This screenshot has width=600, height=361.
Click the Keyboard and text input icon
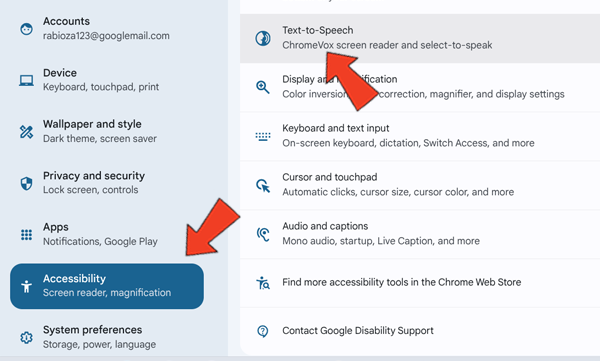(x=263, y=136)
